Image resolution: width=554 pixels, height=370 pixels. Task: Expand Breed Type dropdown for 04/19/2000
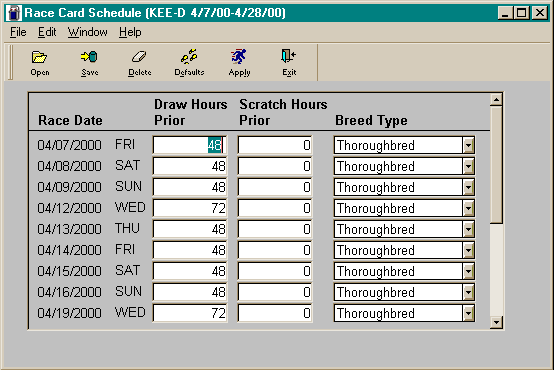click(468, 313)
